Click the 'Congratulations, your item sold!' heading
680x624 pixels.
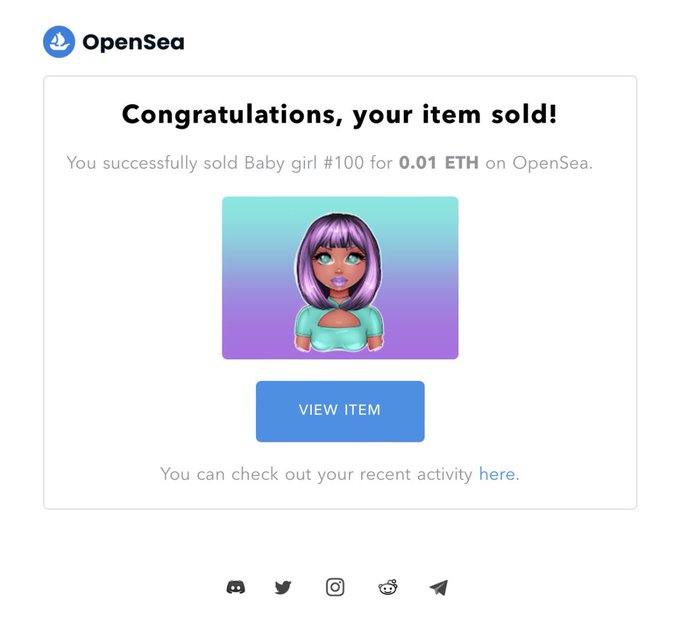click(x=340, y=115)
